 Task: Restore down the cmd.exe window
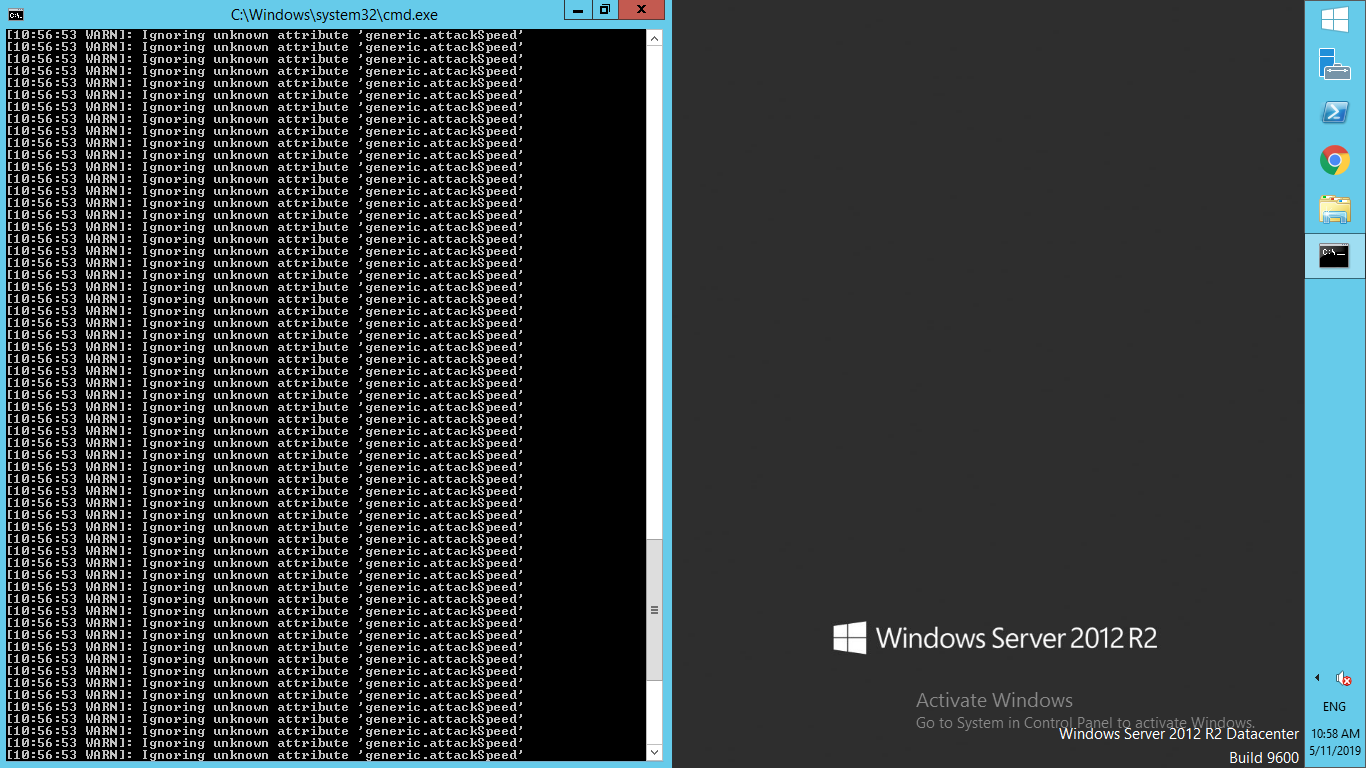click(605, 10)
